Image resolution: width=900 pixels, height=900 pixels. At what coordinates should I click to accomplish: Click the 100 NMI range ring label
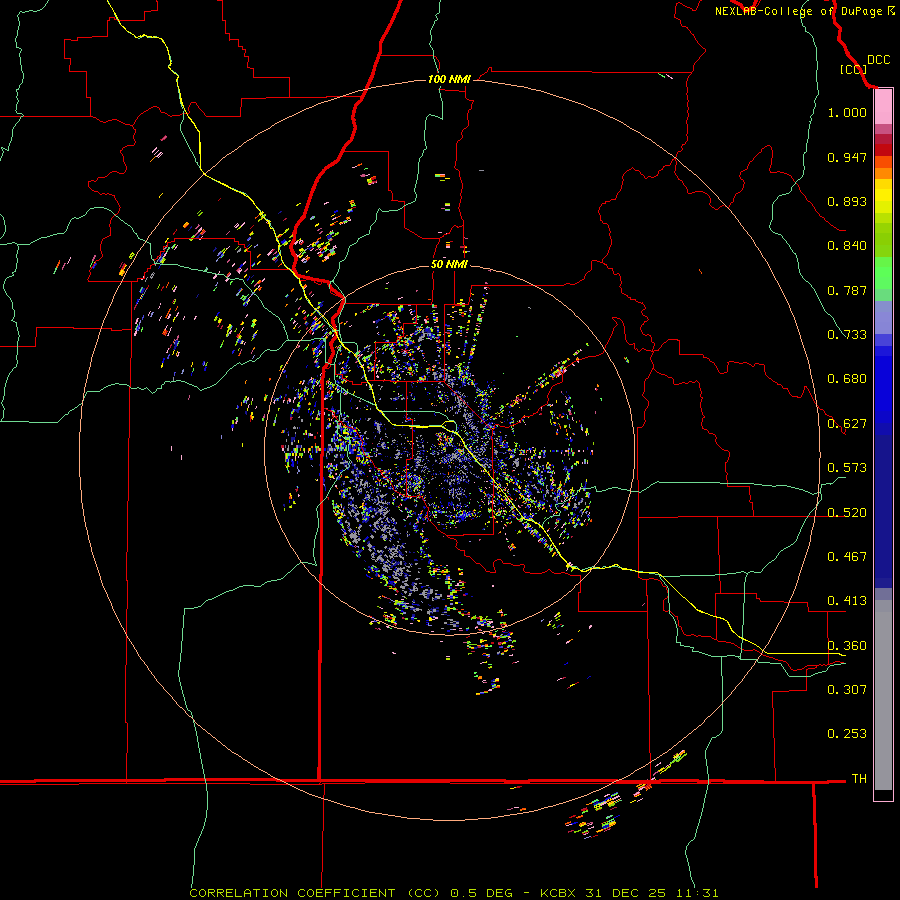(449, 79)
